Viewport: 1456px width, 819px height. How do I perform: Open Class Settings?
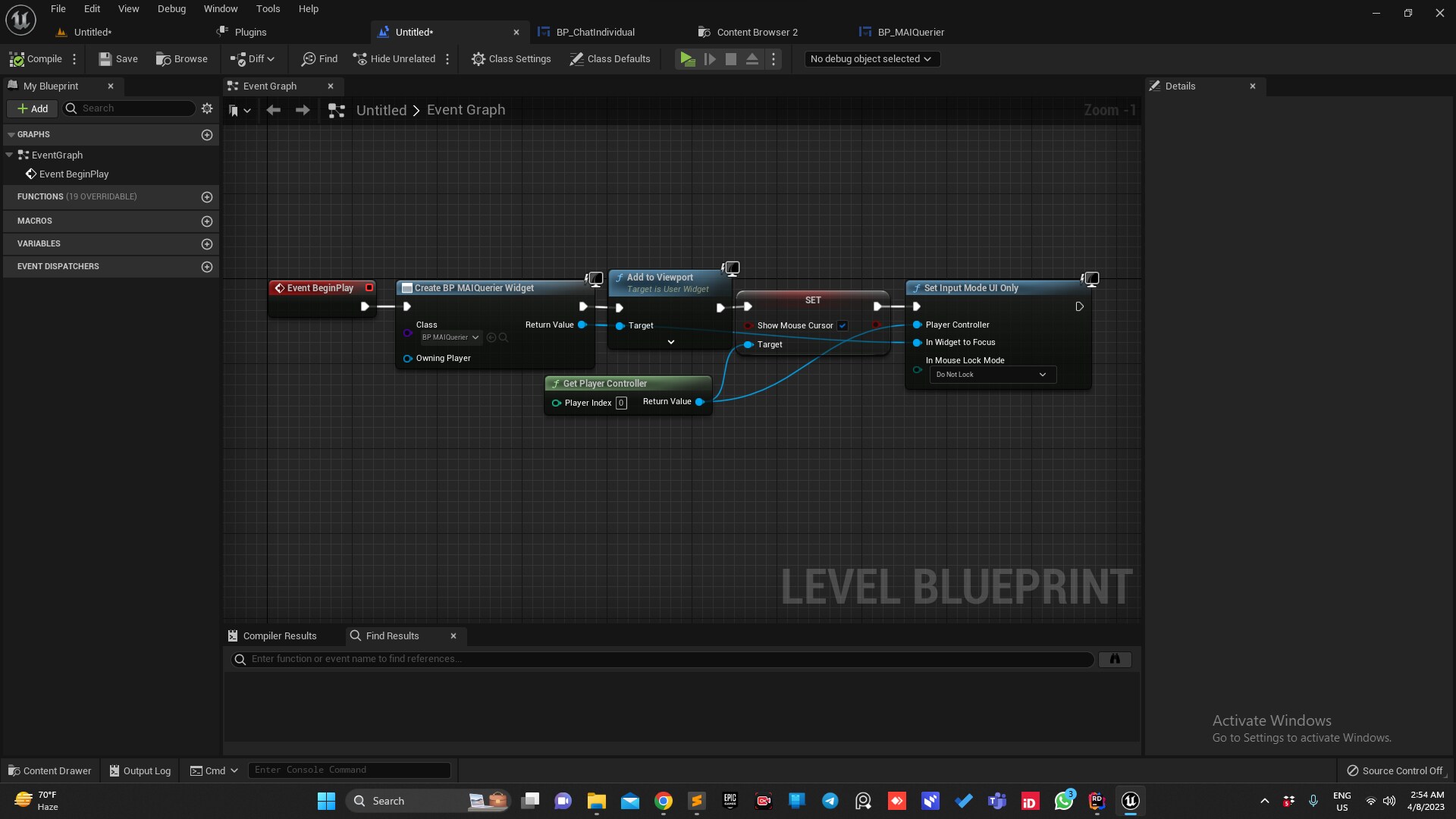[x=511, y=59]
